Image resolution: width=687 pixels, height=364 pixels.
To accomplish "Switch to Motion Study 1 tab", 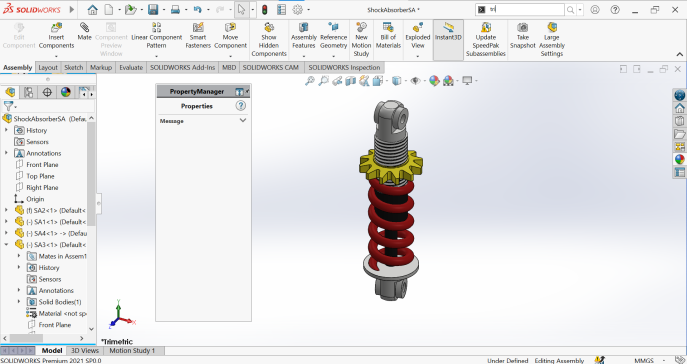I will click(x=132, y=350).
